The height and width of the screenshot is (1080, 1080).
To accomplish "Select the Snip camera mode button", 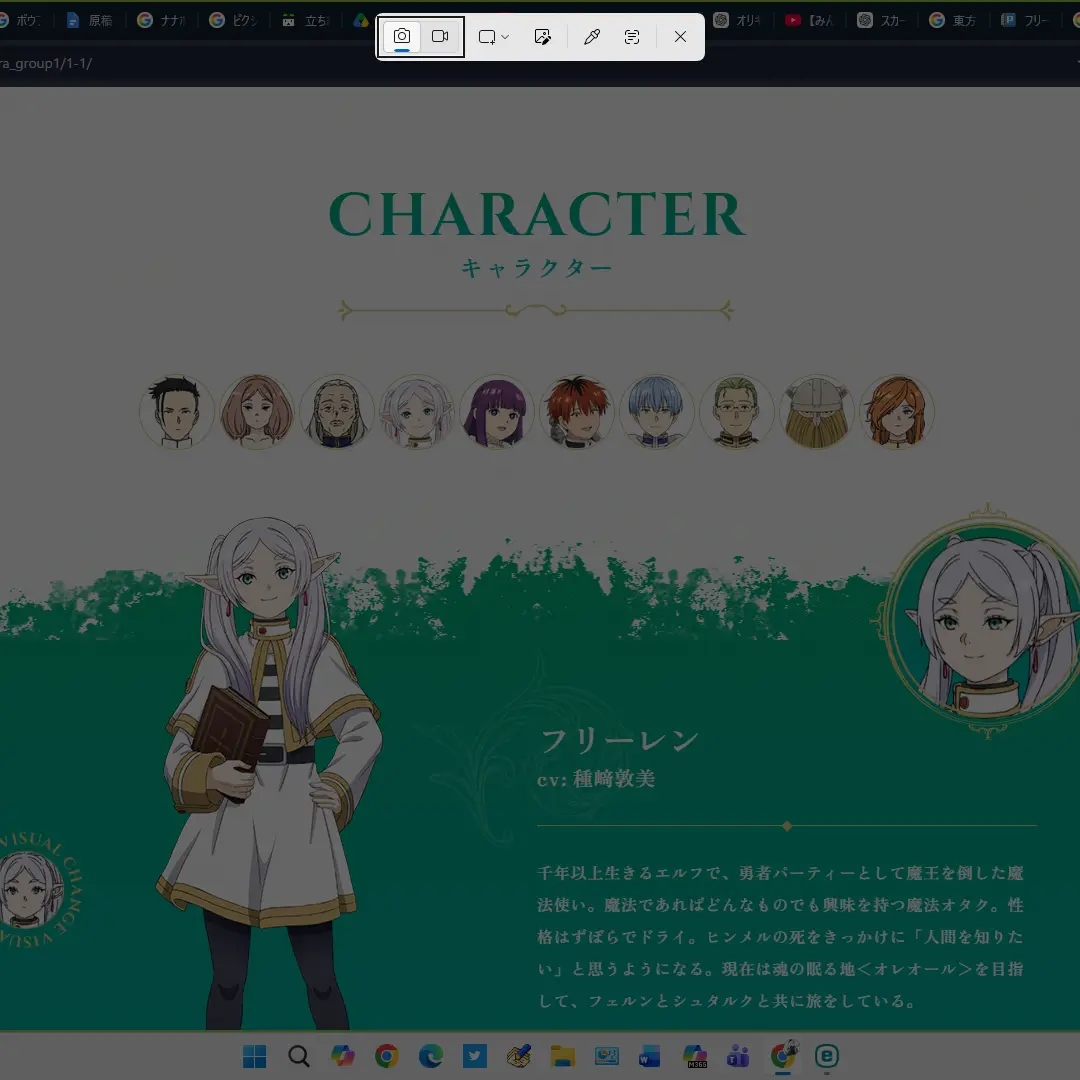I will [402, 37].
